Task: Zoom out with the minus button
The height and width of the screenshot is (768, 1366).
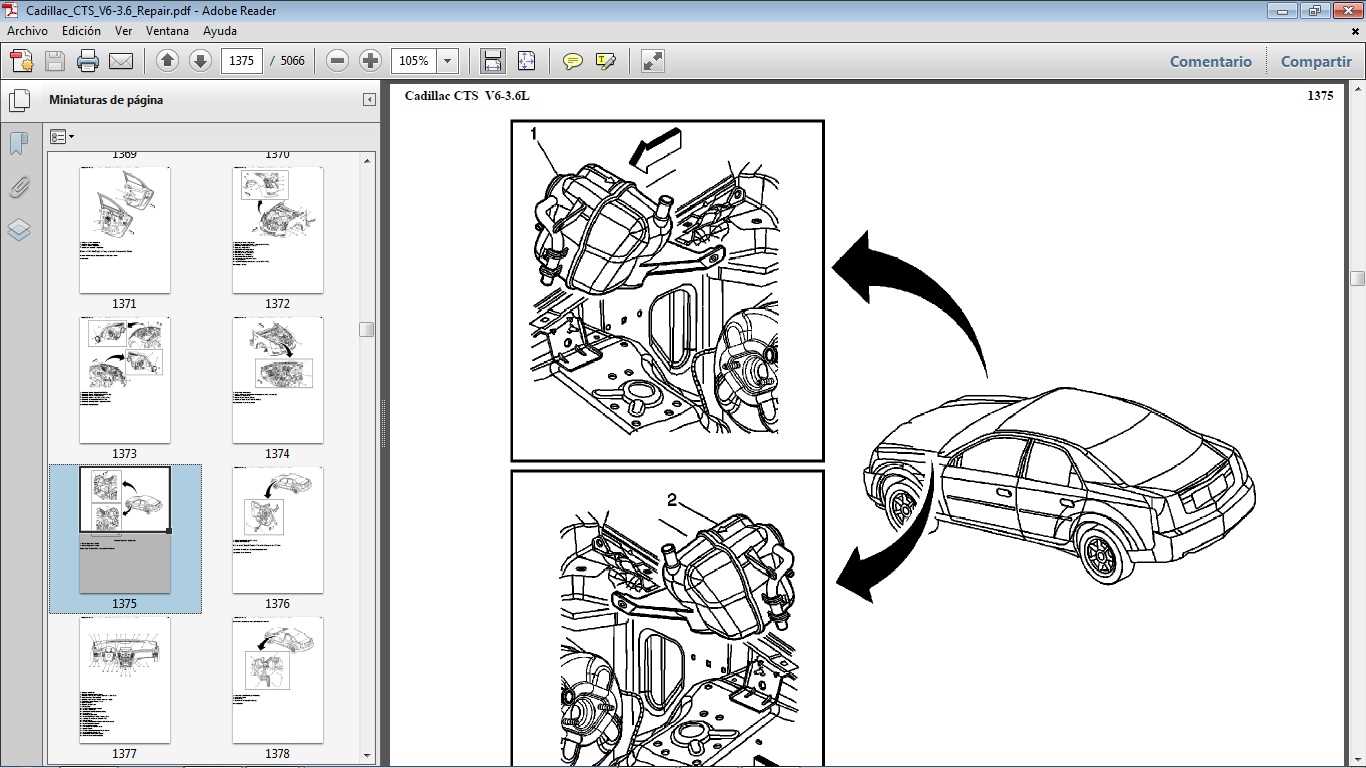Action: pos(338,61)
